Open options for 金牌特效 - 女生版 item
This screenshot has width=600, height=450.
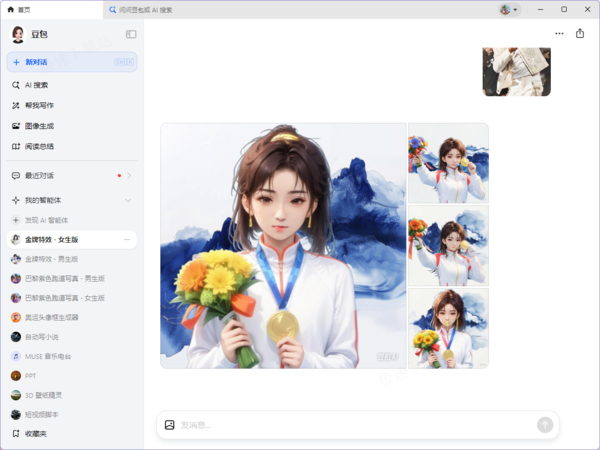[x=127, y=240]
